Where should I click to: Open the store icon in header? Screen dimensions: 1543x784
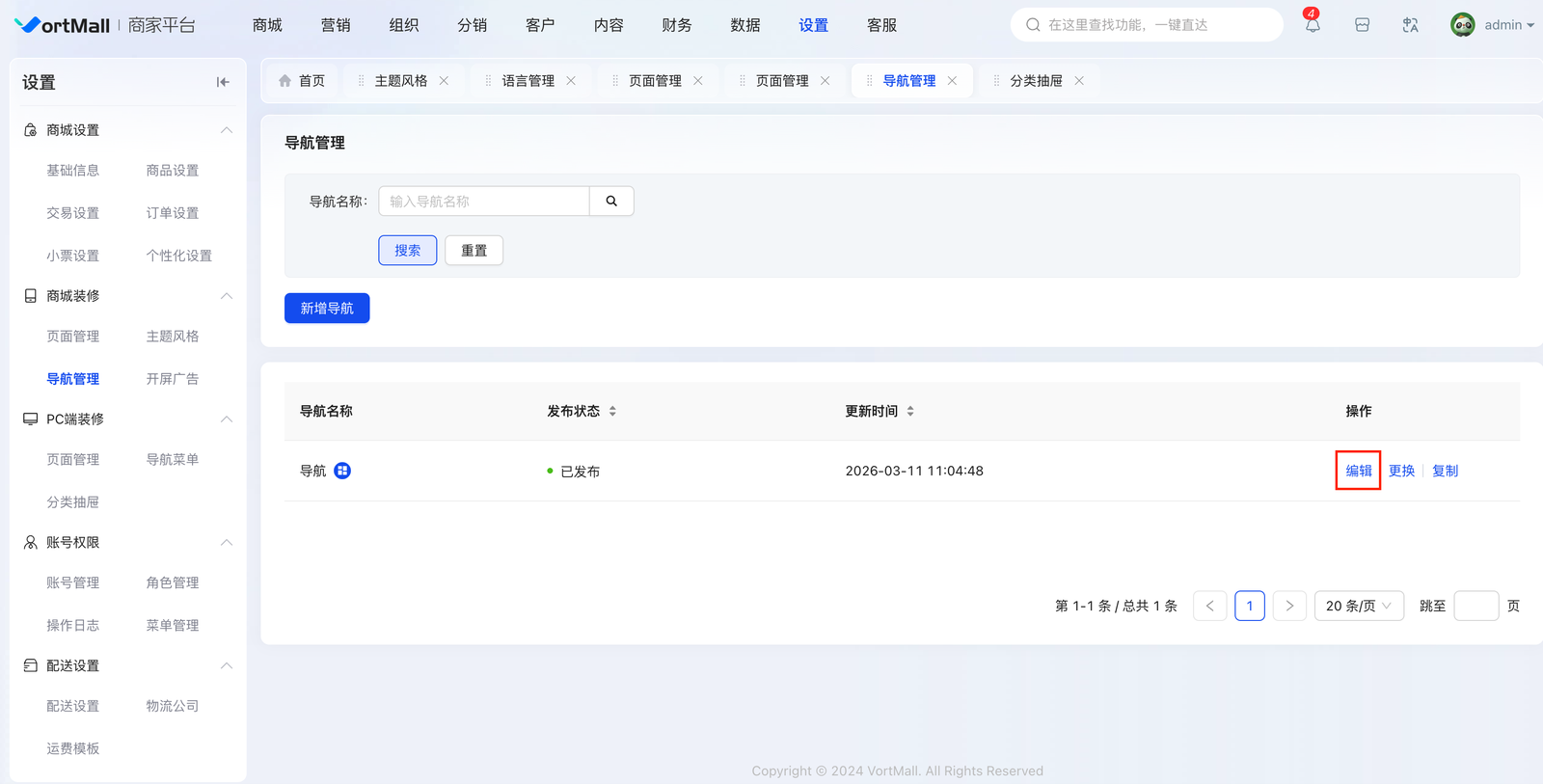1362,25
